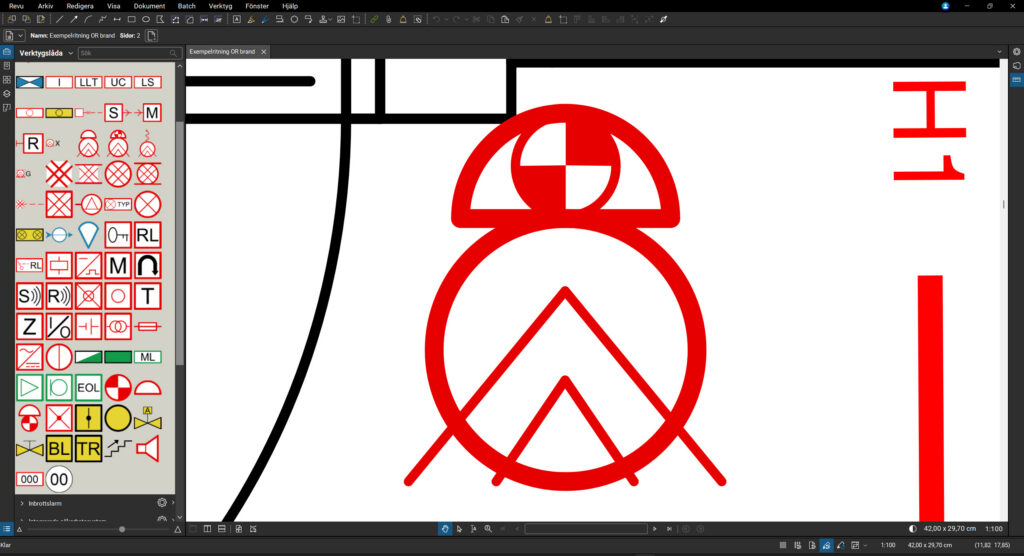1024x556 pixels.
Task: Open the Dokument menu
Action: click(150, 6)
